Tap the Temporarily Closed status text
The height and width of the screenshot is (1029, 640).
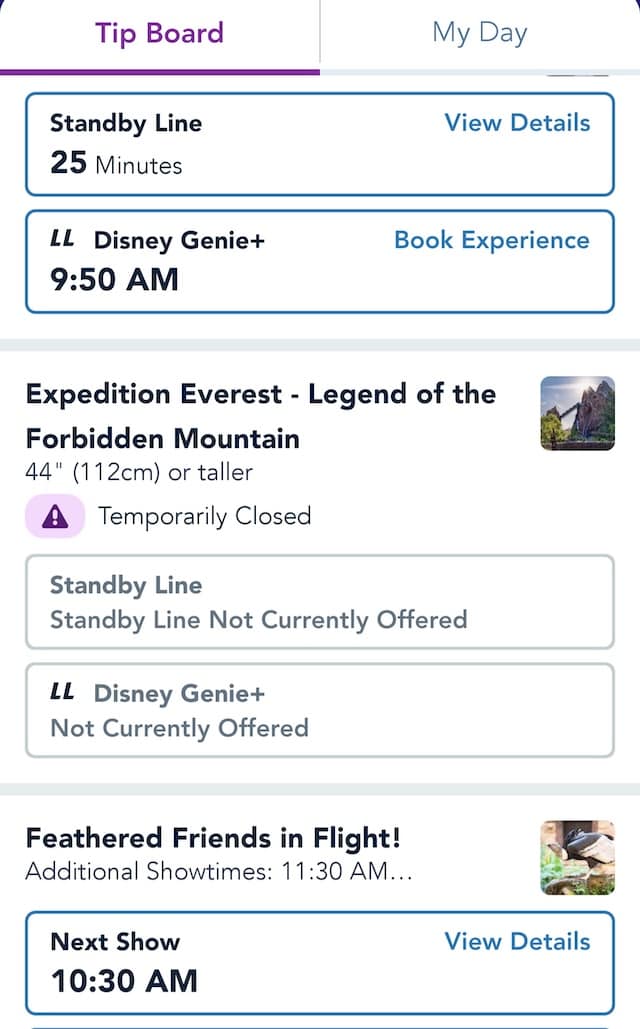205,516
